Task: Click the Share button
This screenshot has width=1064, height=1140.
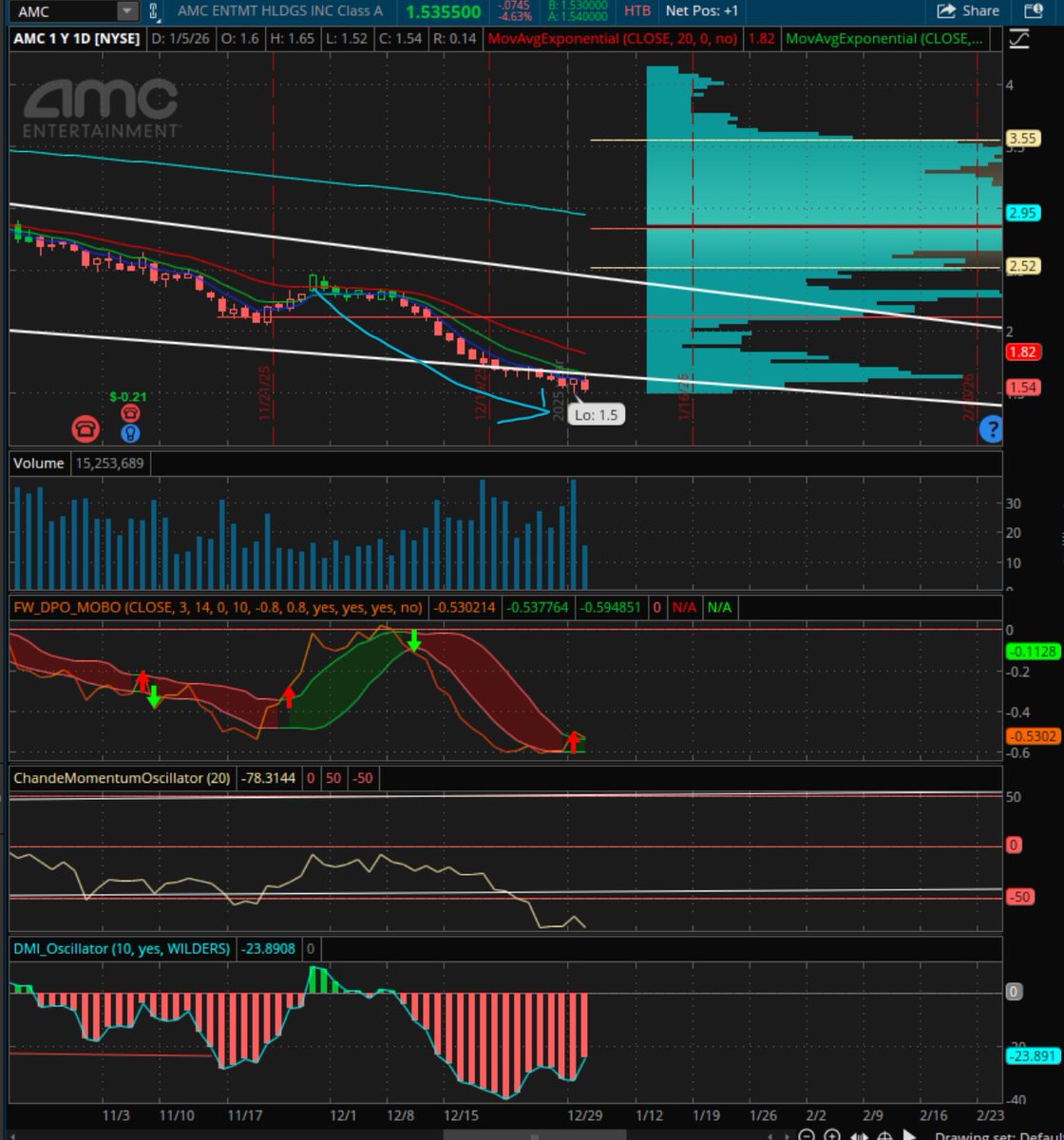Action: click(x=968, y=11)
